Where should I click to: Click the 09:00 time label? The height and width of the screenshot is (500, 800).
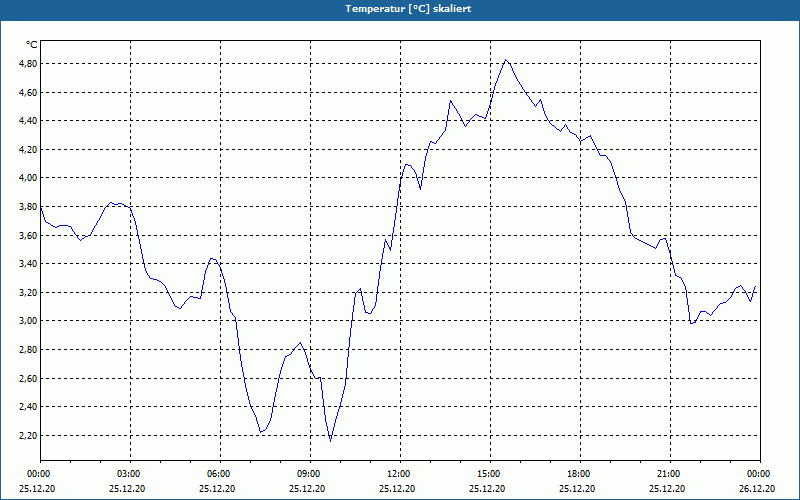click(x=309, y=474)
